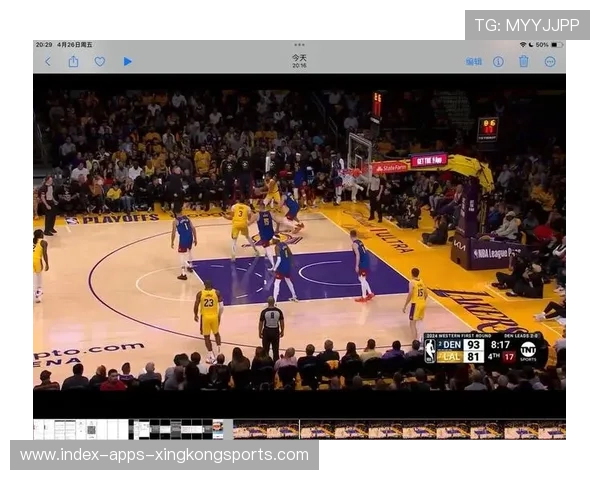Open the info (i) icon

pos(498,61)
